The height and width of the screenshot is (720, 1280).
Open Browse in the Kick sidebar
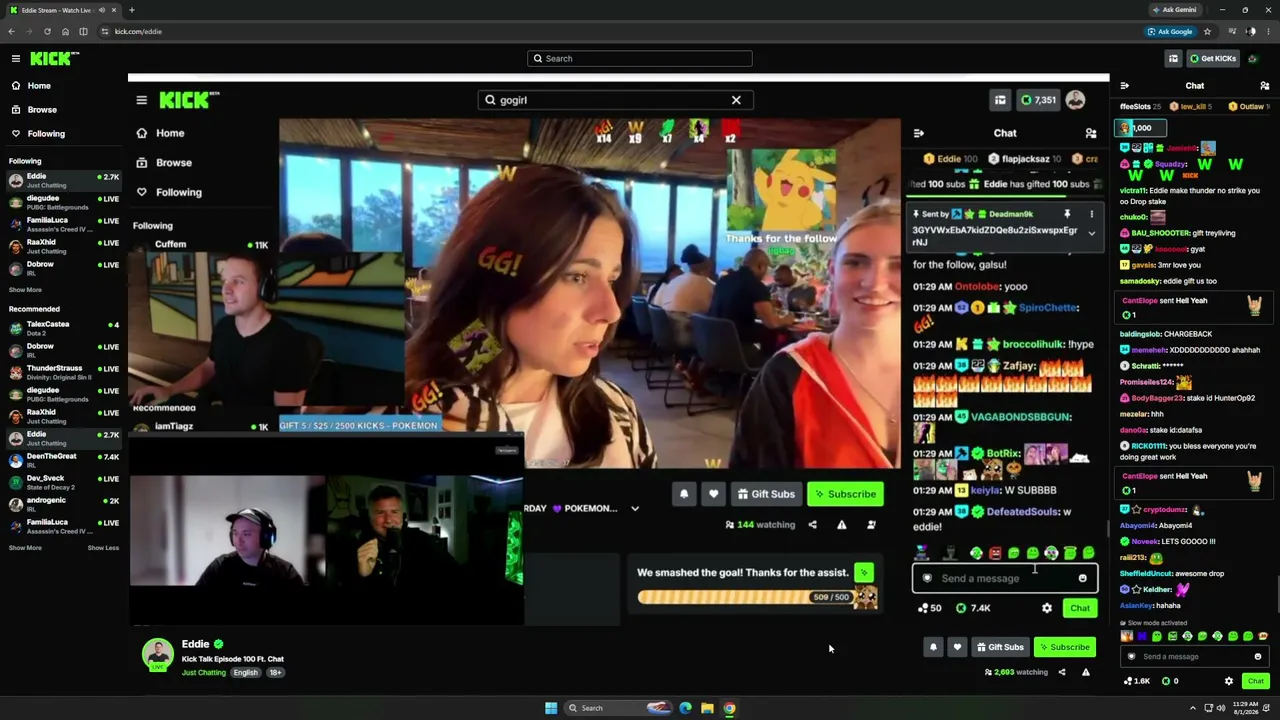pos(42,109)
